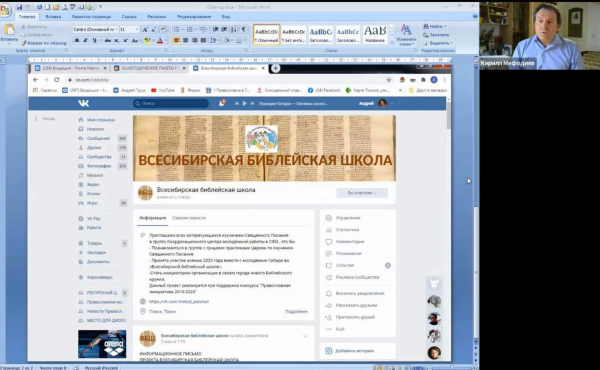
Task: Toggle bold formatting in Word ribbon
Action: (77, 41)
